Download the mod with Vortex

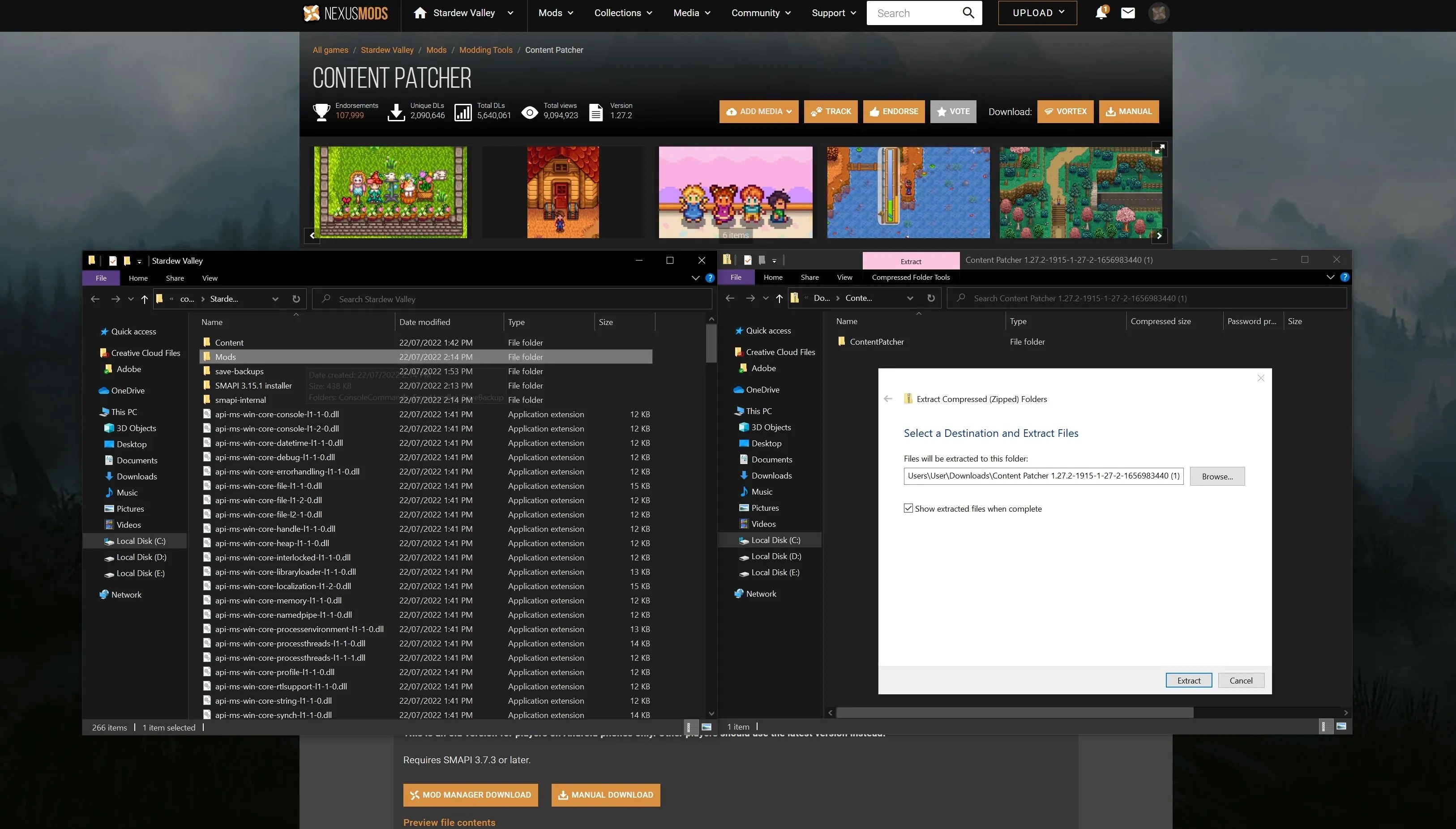(x=1065, y=111)
